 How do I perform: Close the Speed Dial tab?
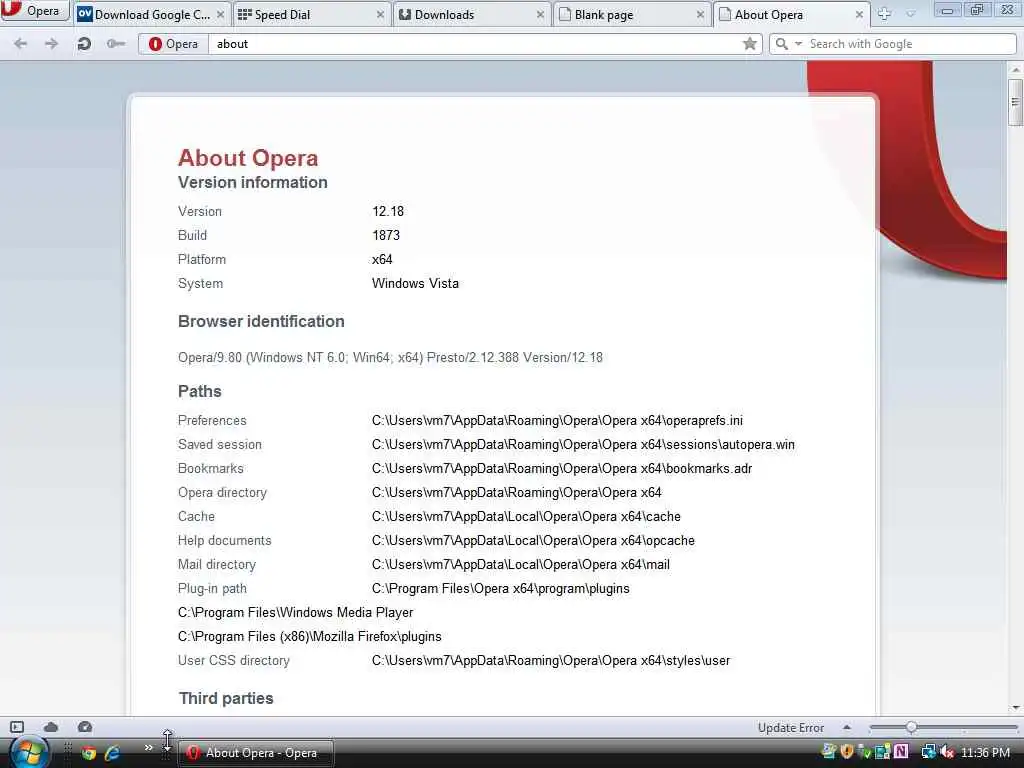pyautogui.click(x=380, y=14)
